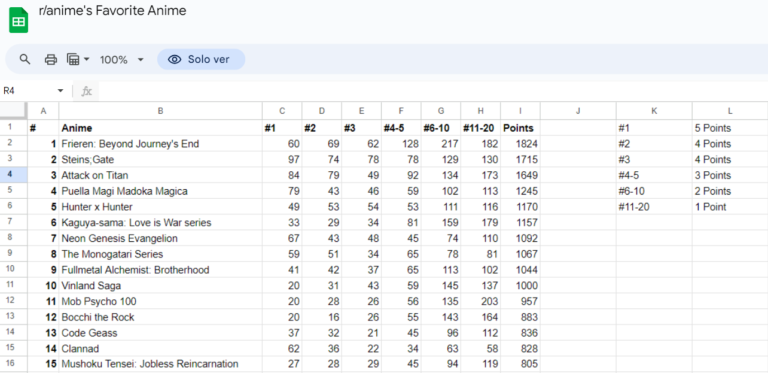
Task: Select column I header
Action: tap(520, 111)
